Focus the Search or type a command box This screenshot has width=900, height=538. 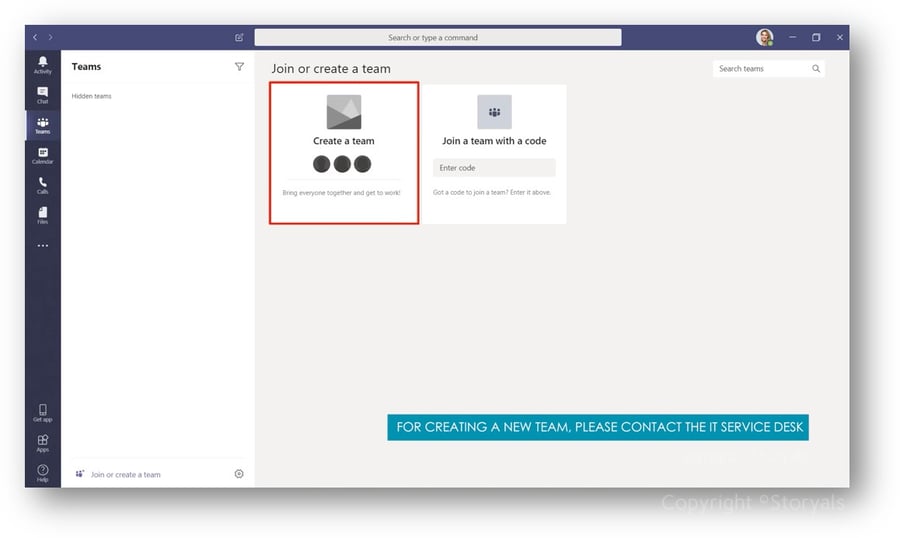[438, 37]
